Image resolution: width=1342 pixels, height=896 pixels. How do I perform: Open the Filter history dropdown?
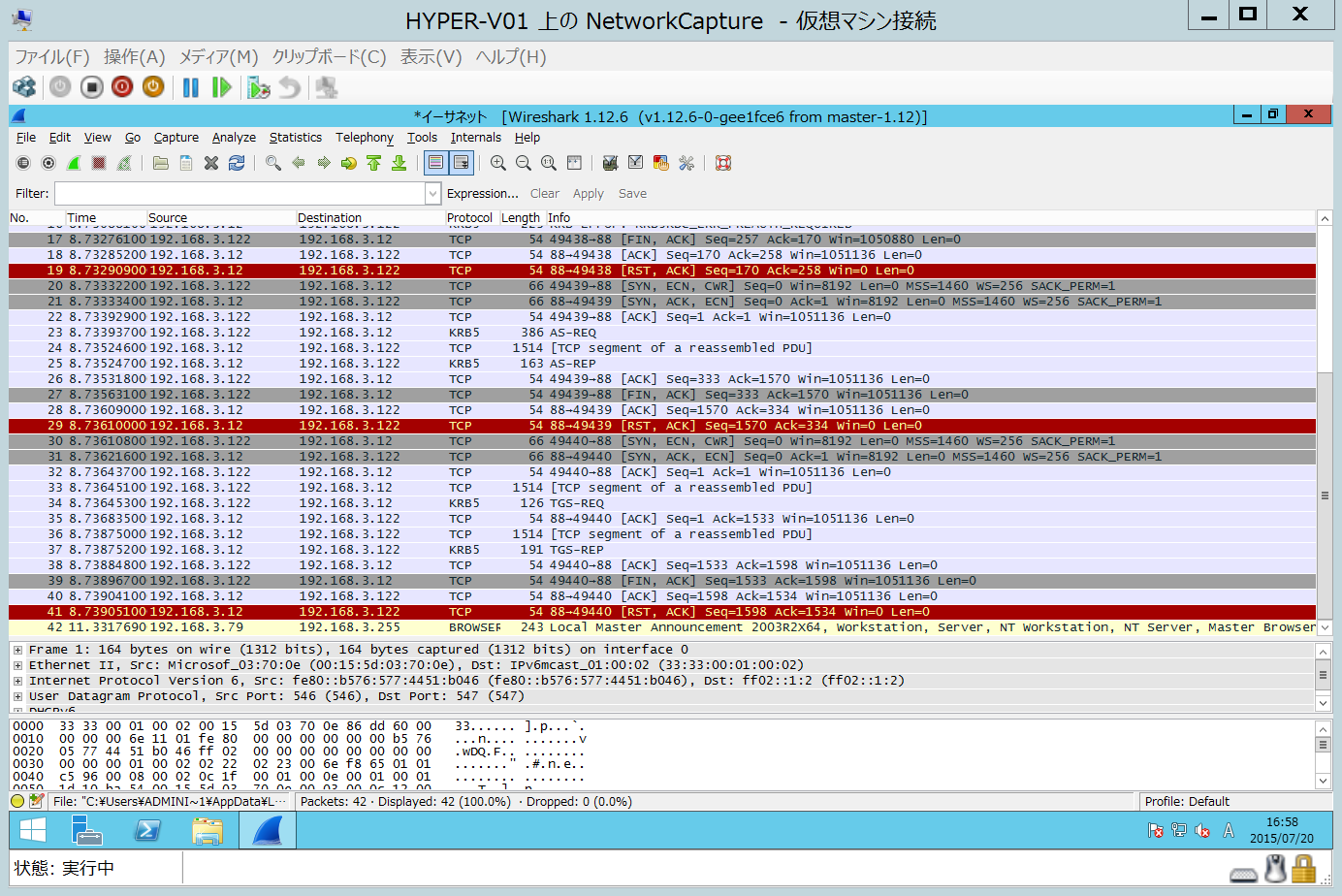[432, 194]
